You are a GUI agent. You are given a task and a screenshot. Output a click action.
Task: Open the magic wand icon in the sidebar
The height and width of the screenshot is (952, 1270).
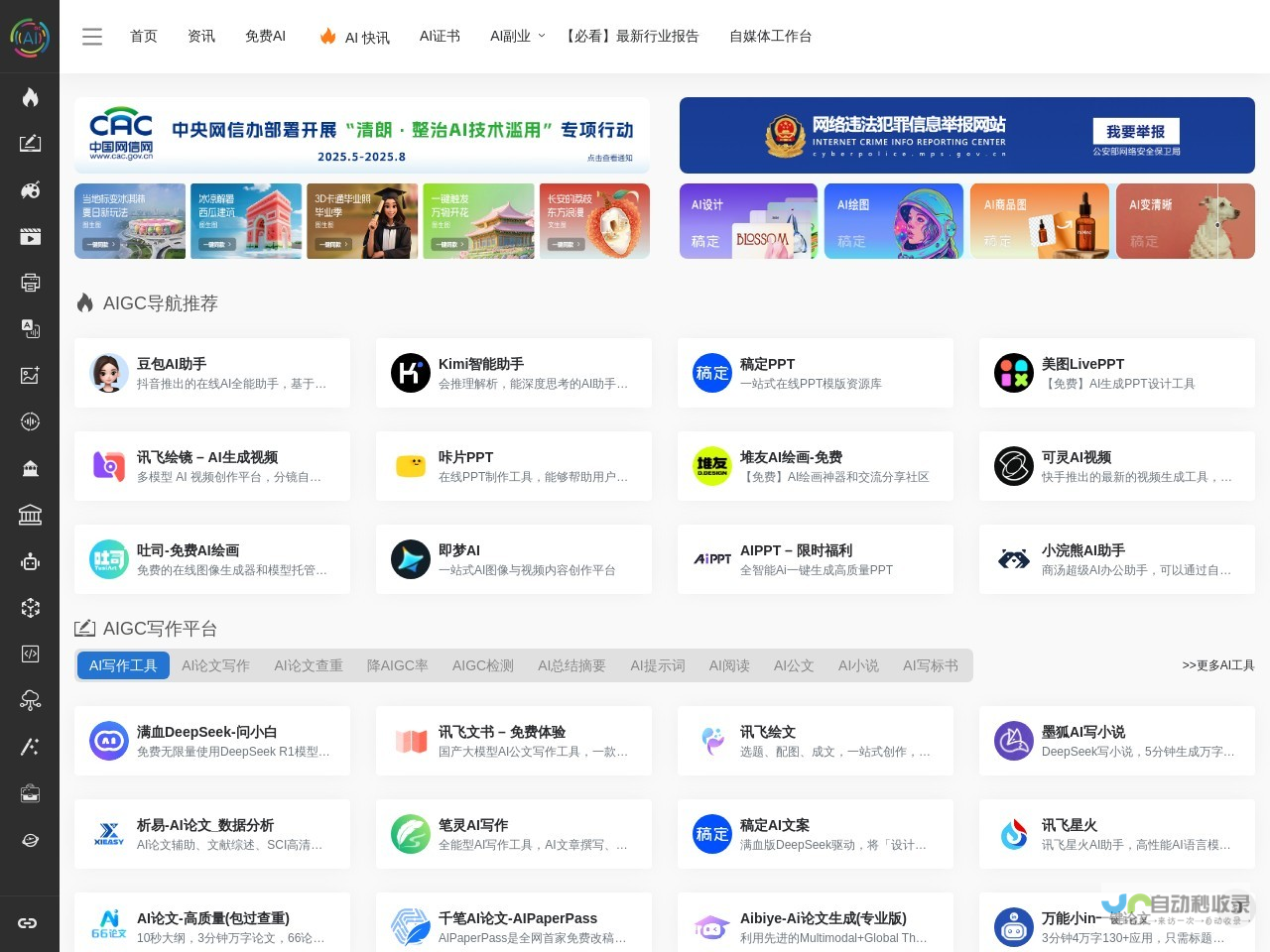click(x=30, y=747)
